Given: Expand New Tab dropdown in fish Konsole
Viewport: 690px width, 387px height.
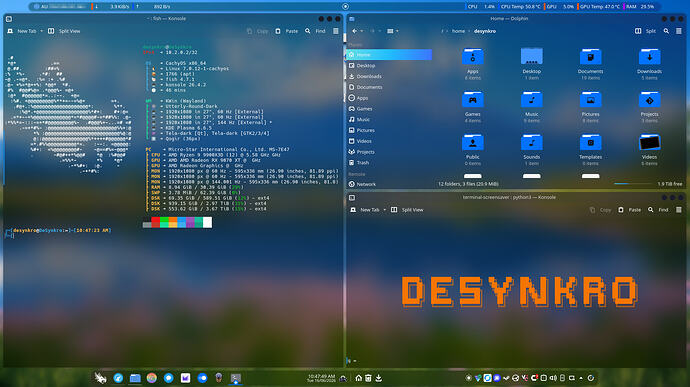Looking at the screenshot, I should 41,31.
